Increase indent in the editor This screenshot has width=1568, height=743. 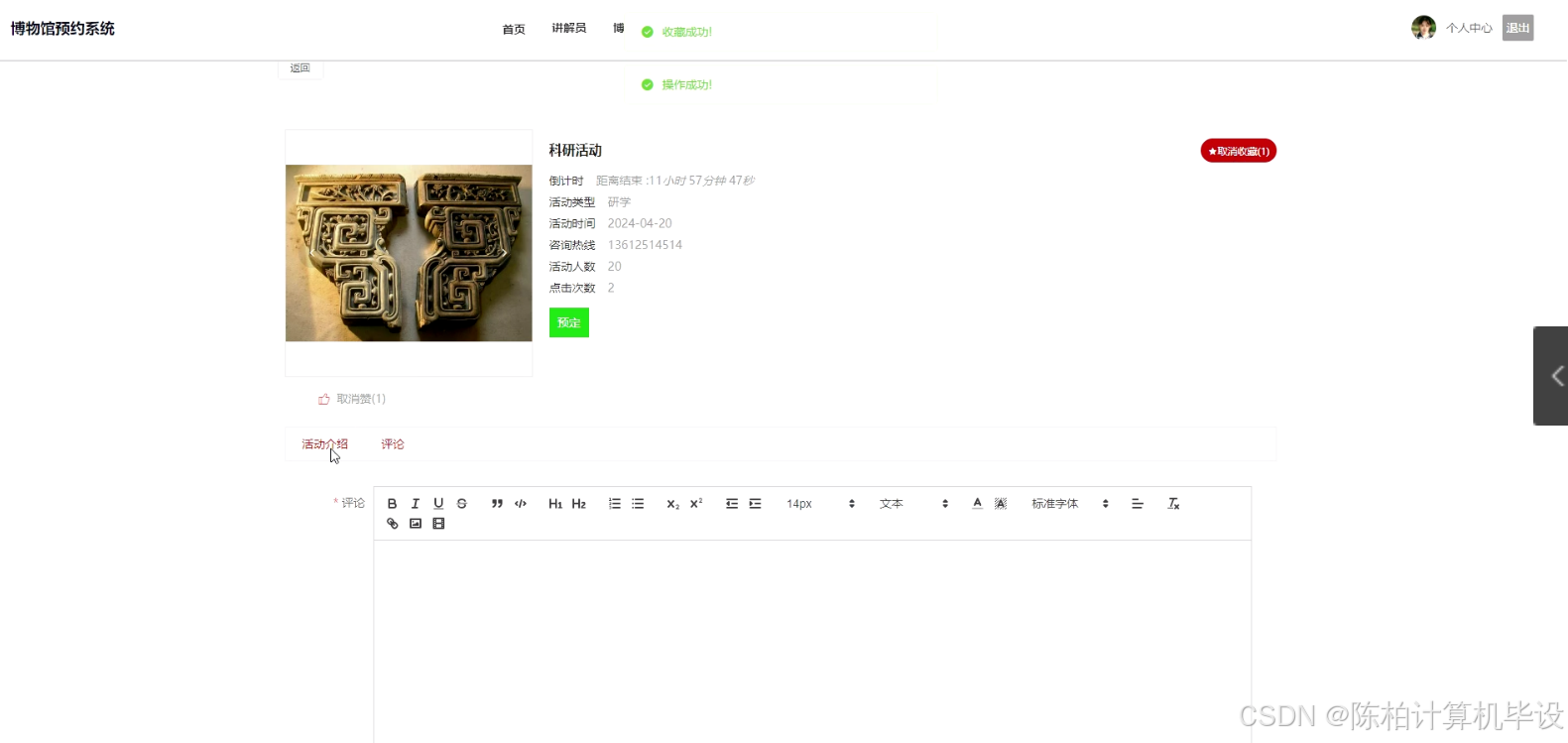[755, 504]
